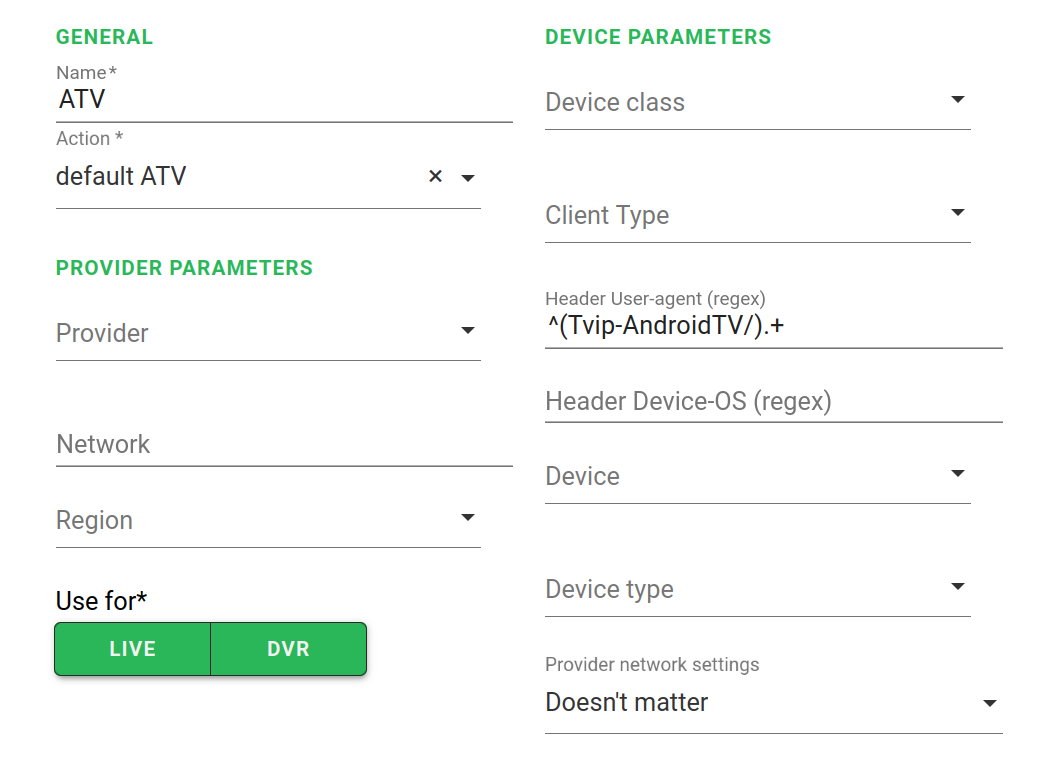Viewport: 1054px width, 775px height.
Task: Expand the Device class dropdown
Action: tap(740, 102)
